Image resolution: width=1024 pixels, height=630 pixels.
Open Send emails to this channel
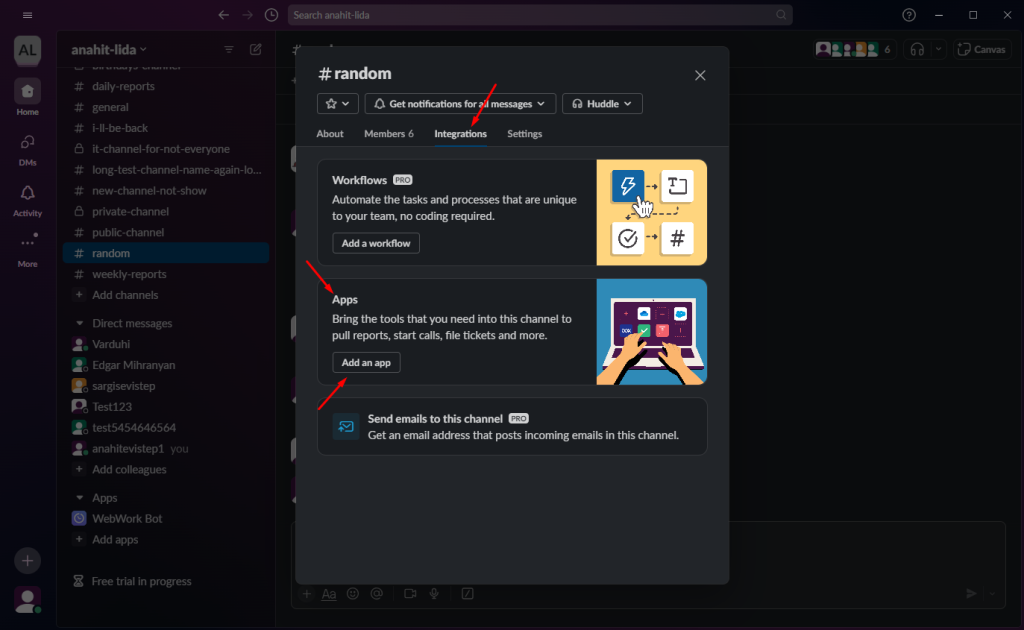pyautogui.click(x=512, y=426)
